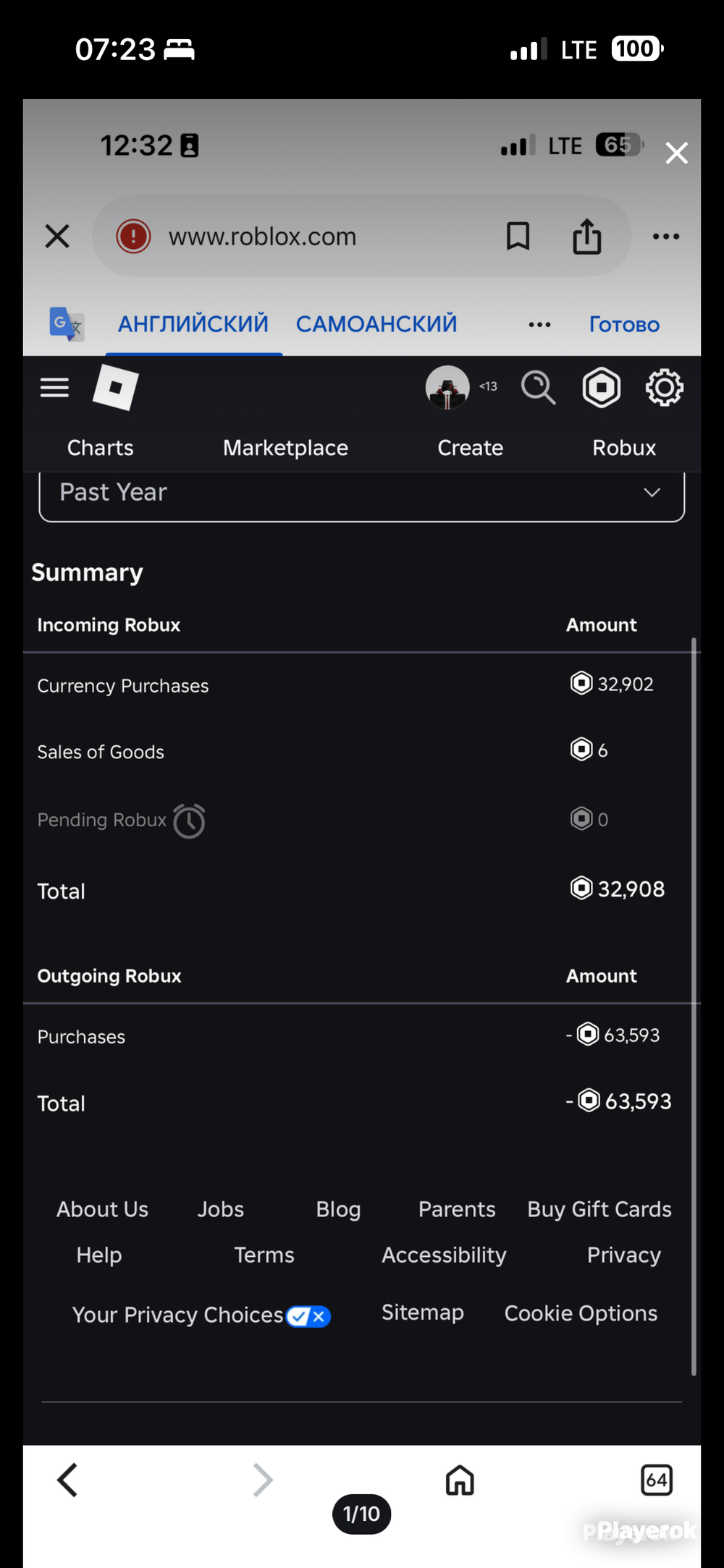
Task: Open the Buy Gift Cards link
Action: 599,1209
